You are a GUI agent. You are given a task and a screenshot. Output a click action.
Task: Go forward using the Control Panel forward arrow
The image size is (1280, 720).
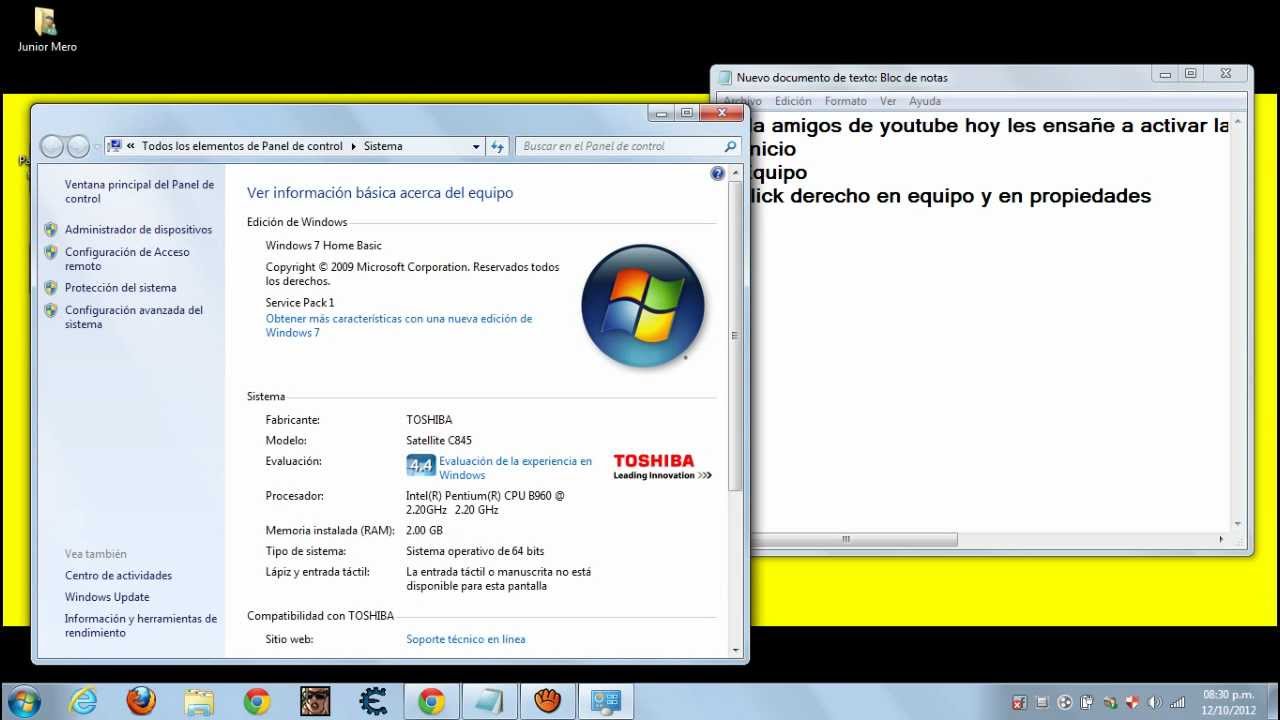point(78,146)
